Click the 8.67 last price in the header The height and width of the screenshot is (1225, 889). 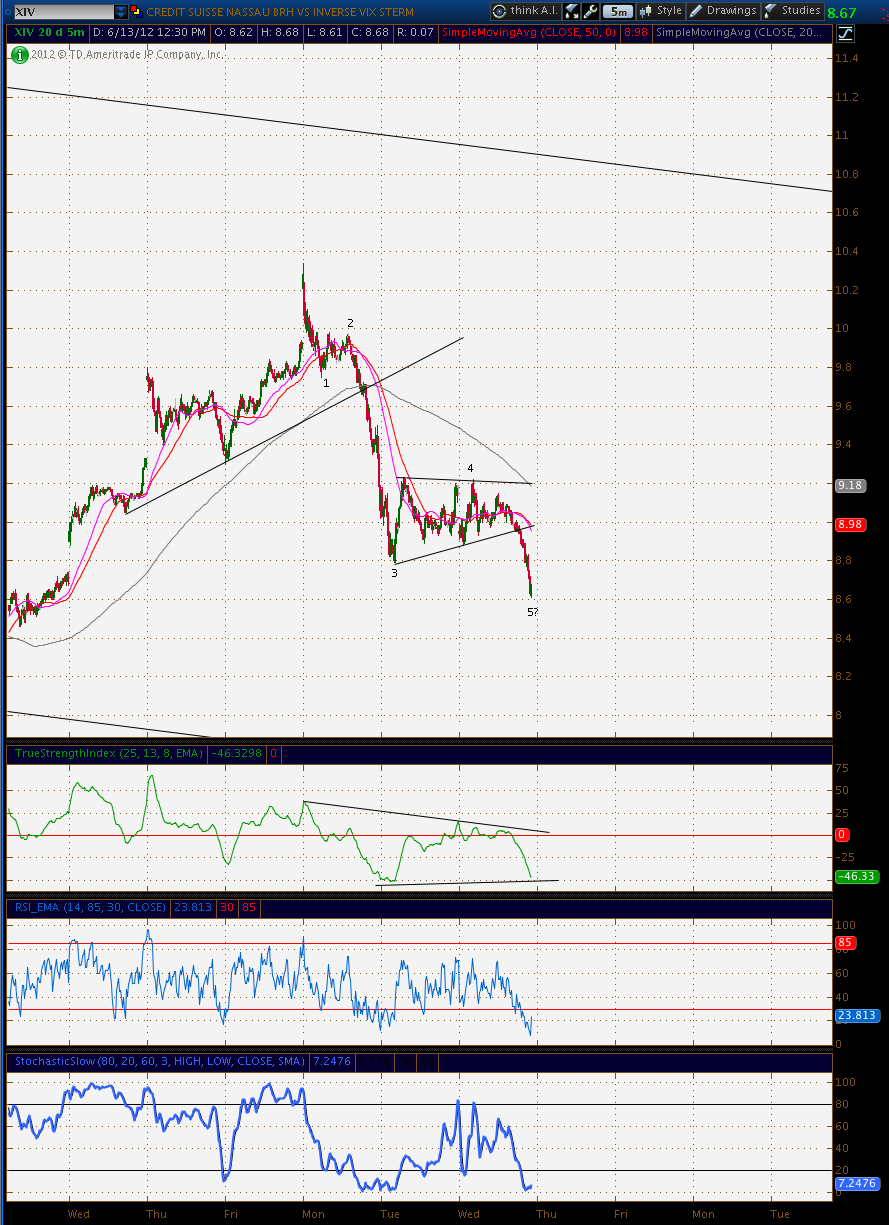843,13
